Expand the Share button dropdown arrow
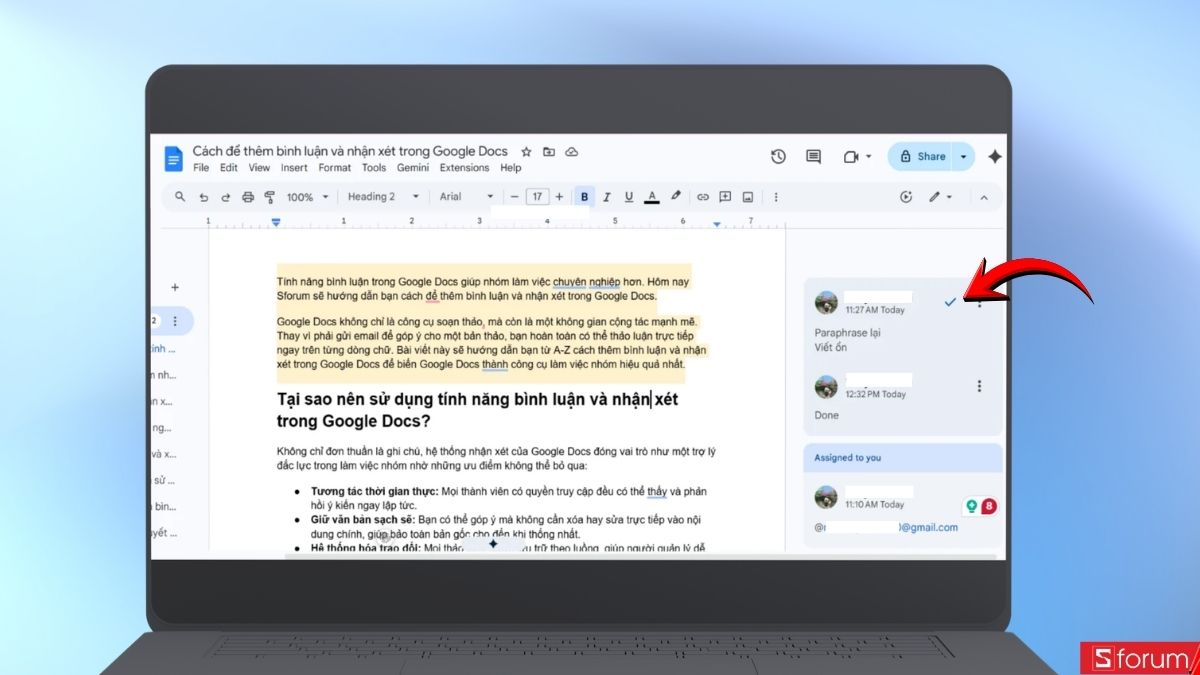The image size is (1200, 675). [x=964, y=157]
